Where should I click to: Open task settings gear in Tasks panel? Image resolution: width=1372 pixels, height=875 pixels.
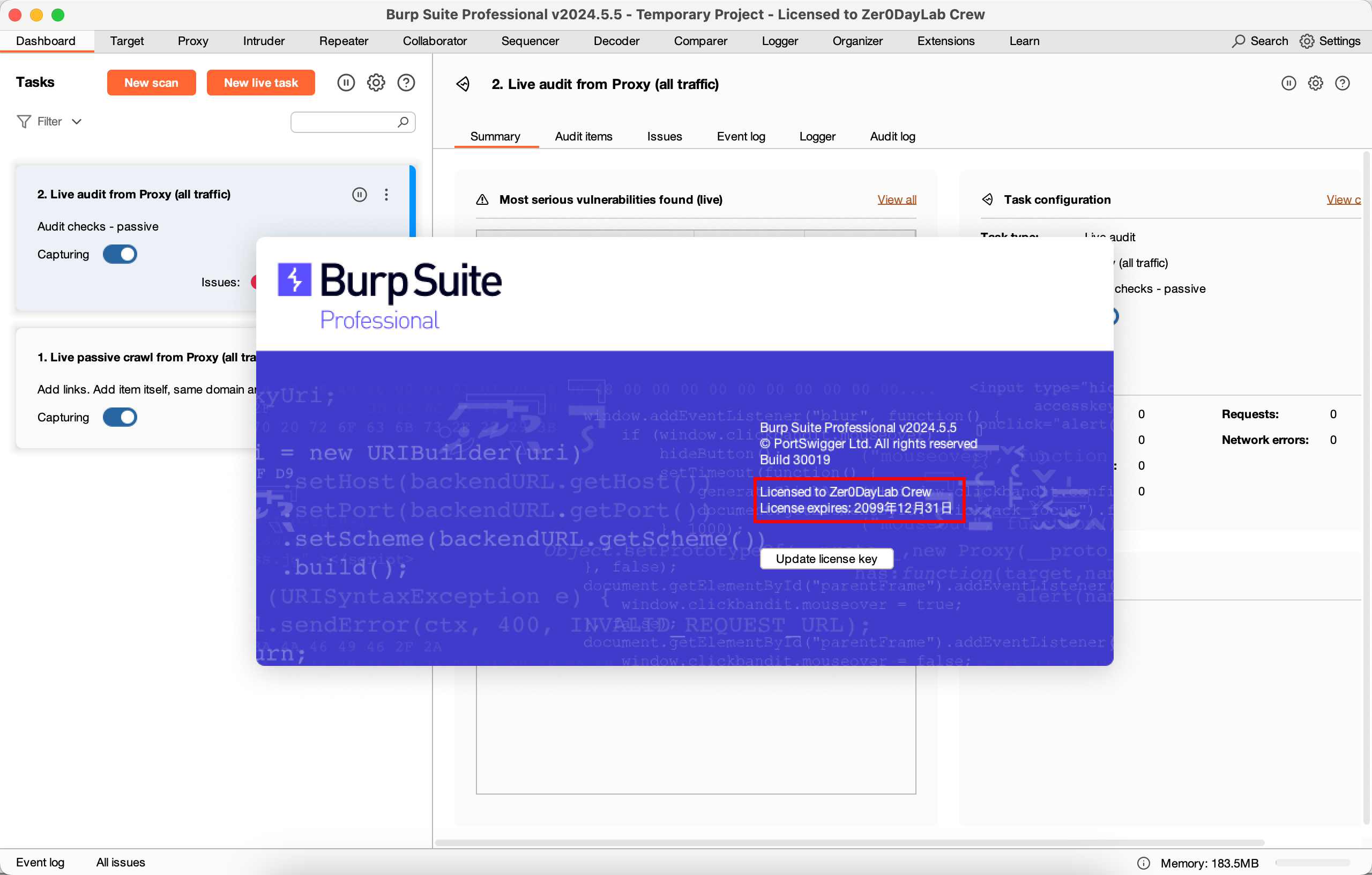tap(376, 83)
